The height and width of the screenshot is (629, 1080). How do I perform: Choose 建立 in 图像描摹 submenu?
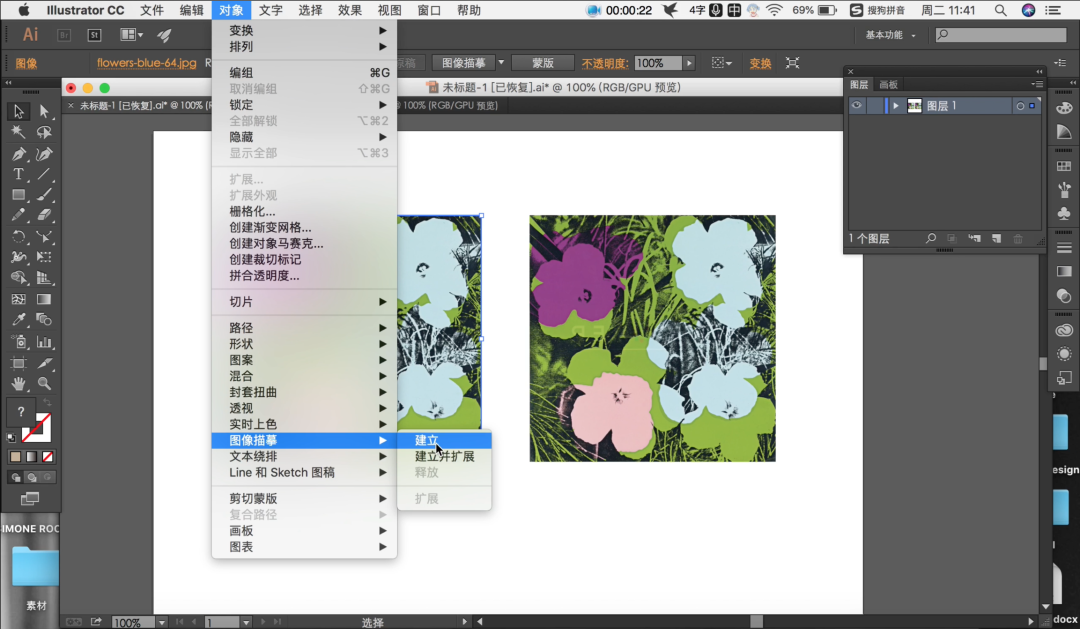(x=444, y=440)
